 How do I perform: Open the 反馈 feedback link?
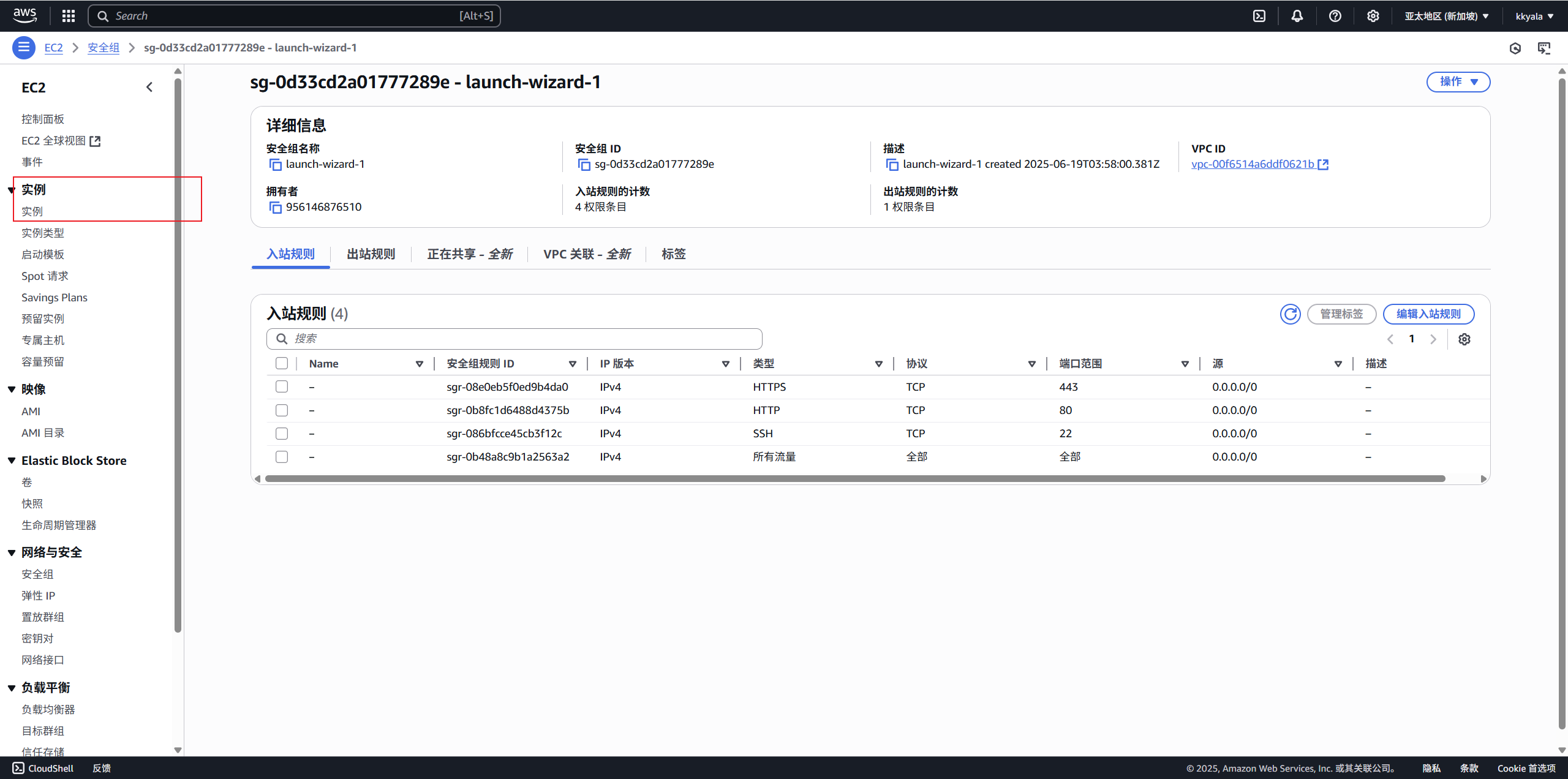(x=102, y=768)
